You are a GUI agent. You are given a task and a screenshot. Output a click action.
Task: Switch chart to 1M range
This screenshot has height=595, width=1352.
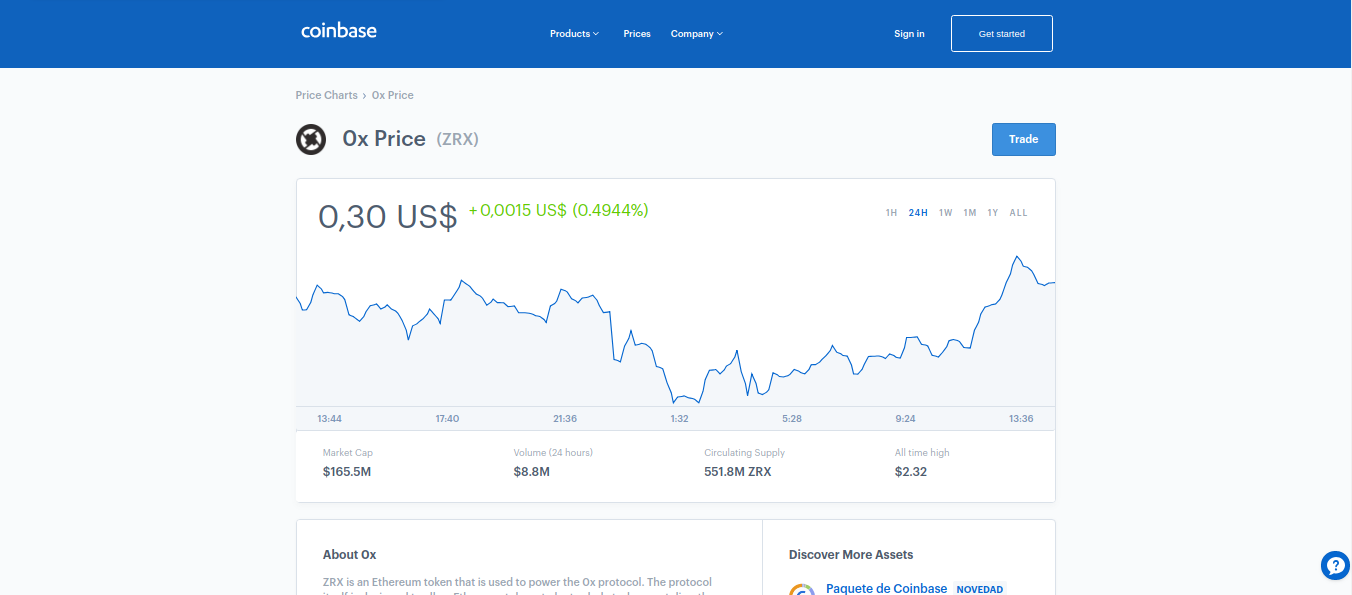coord(970,213)
